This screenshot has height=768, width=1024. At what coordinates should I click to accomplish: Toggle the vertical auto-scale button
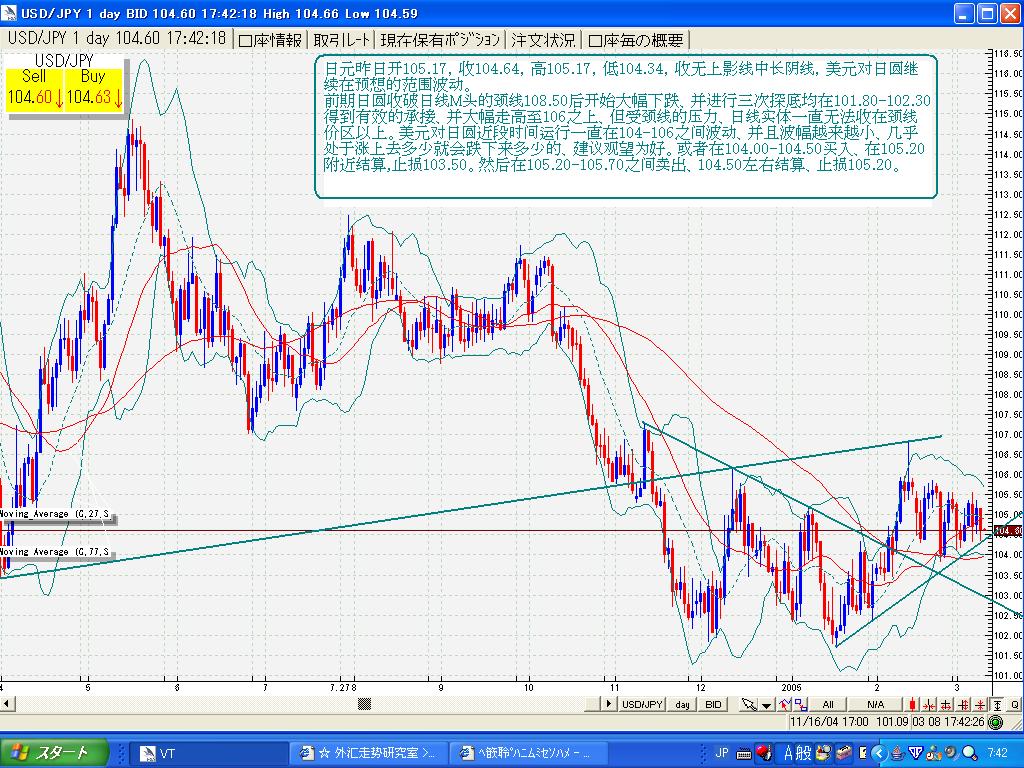tap(997, 705)
